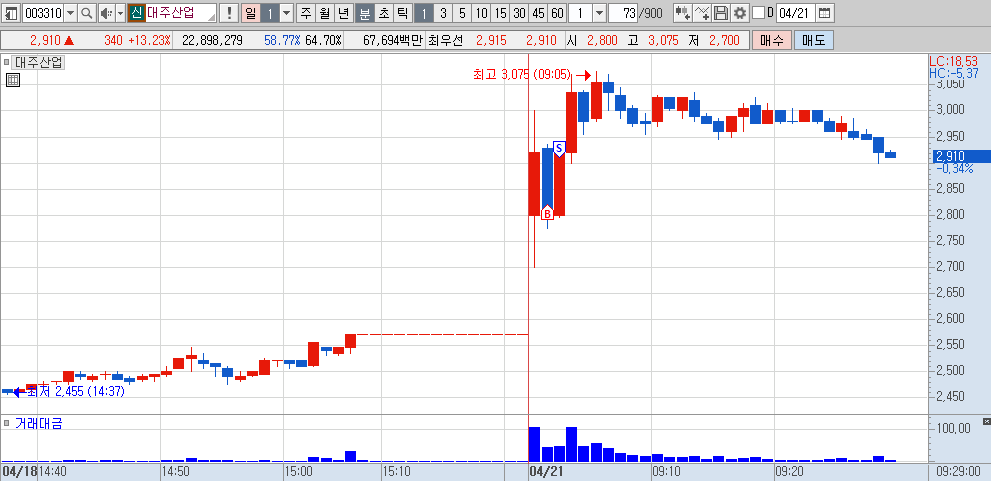Choose the 15-minute interval button

point(501,13)
